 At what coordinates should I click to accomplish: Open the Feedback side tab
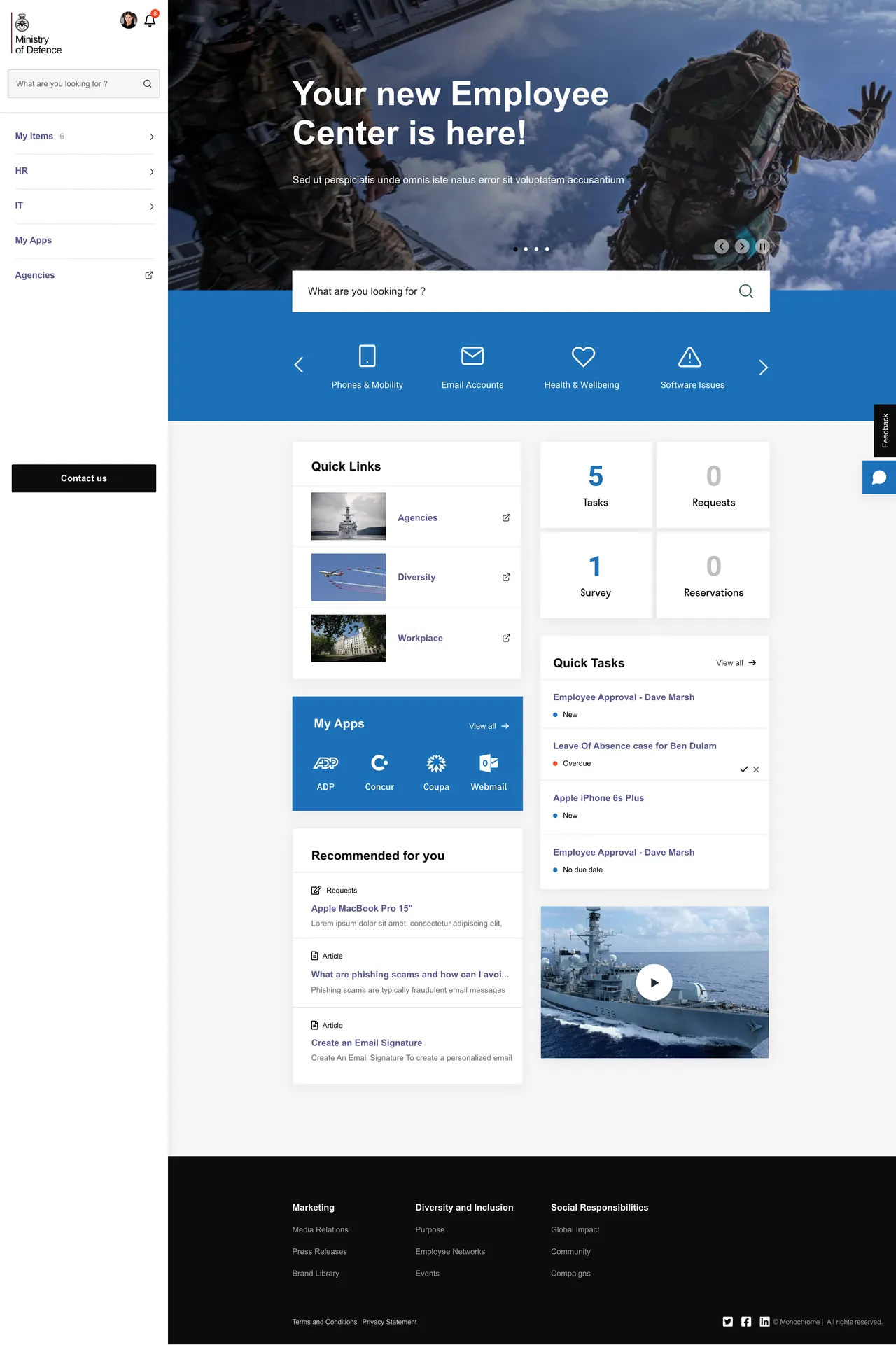885,431
